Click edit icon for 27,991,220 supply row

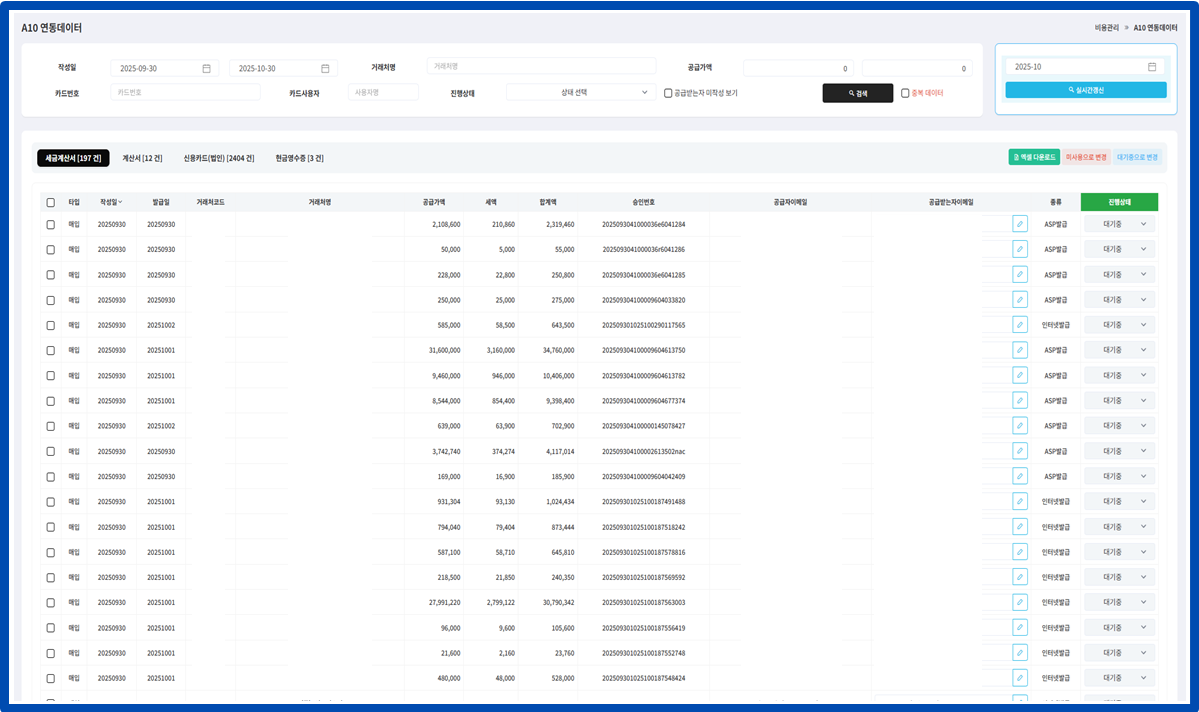[1019, 602]
